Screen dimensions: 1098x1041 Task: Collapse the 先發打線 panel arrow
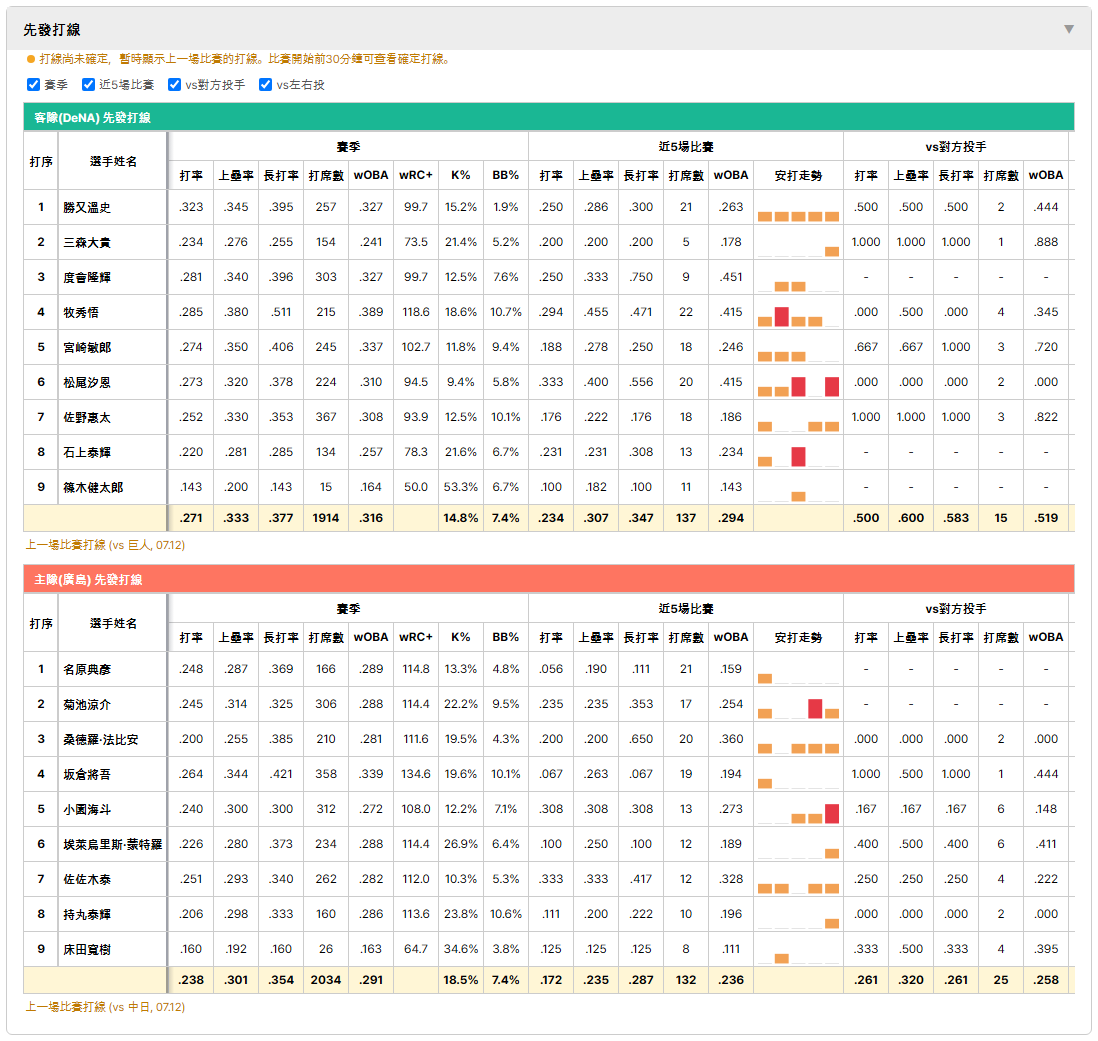(1069, 29)
